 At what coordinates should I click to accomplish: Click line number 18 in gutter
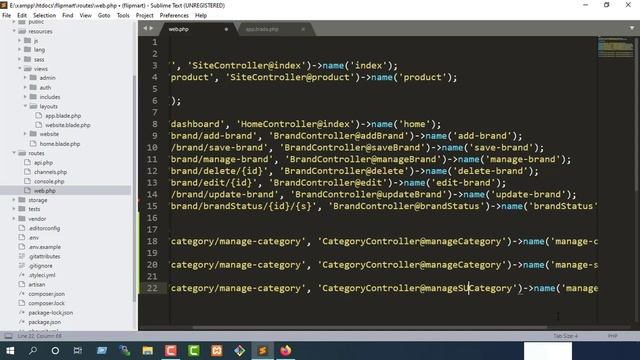(152, 241)
